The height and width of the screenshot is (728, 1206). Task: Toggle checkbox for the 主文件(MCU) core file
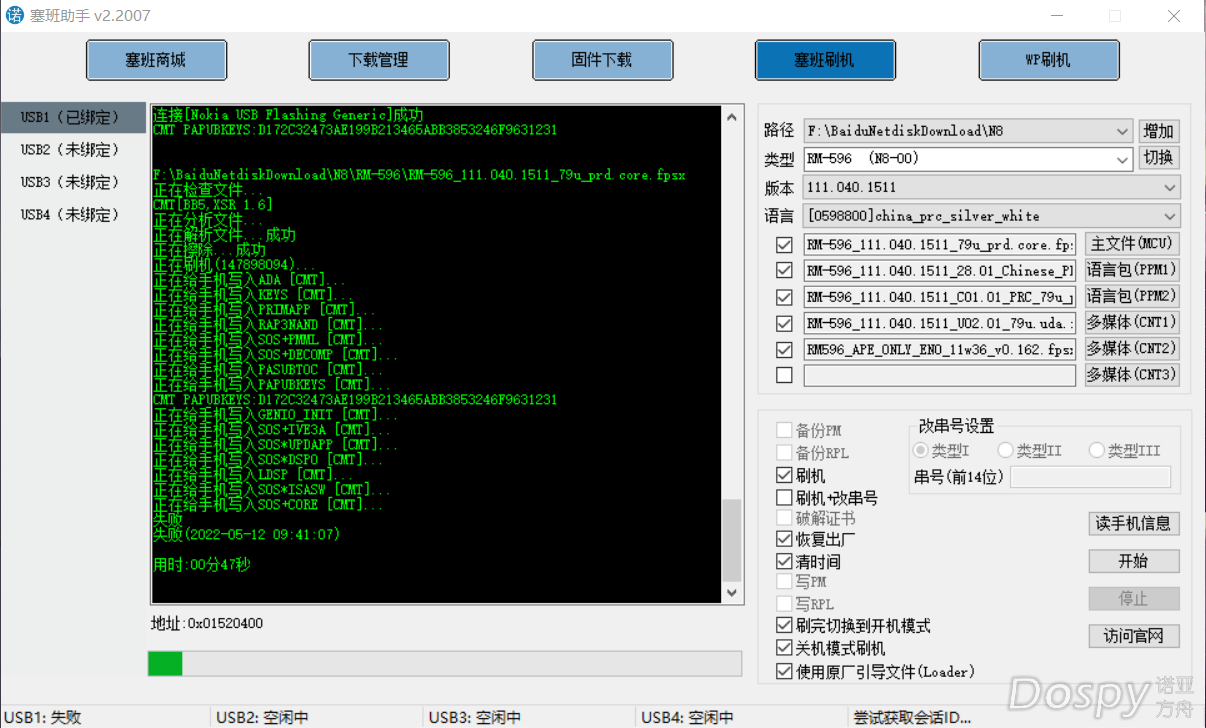(x=784, y=244)
